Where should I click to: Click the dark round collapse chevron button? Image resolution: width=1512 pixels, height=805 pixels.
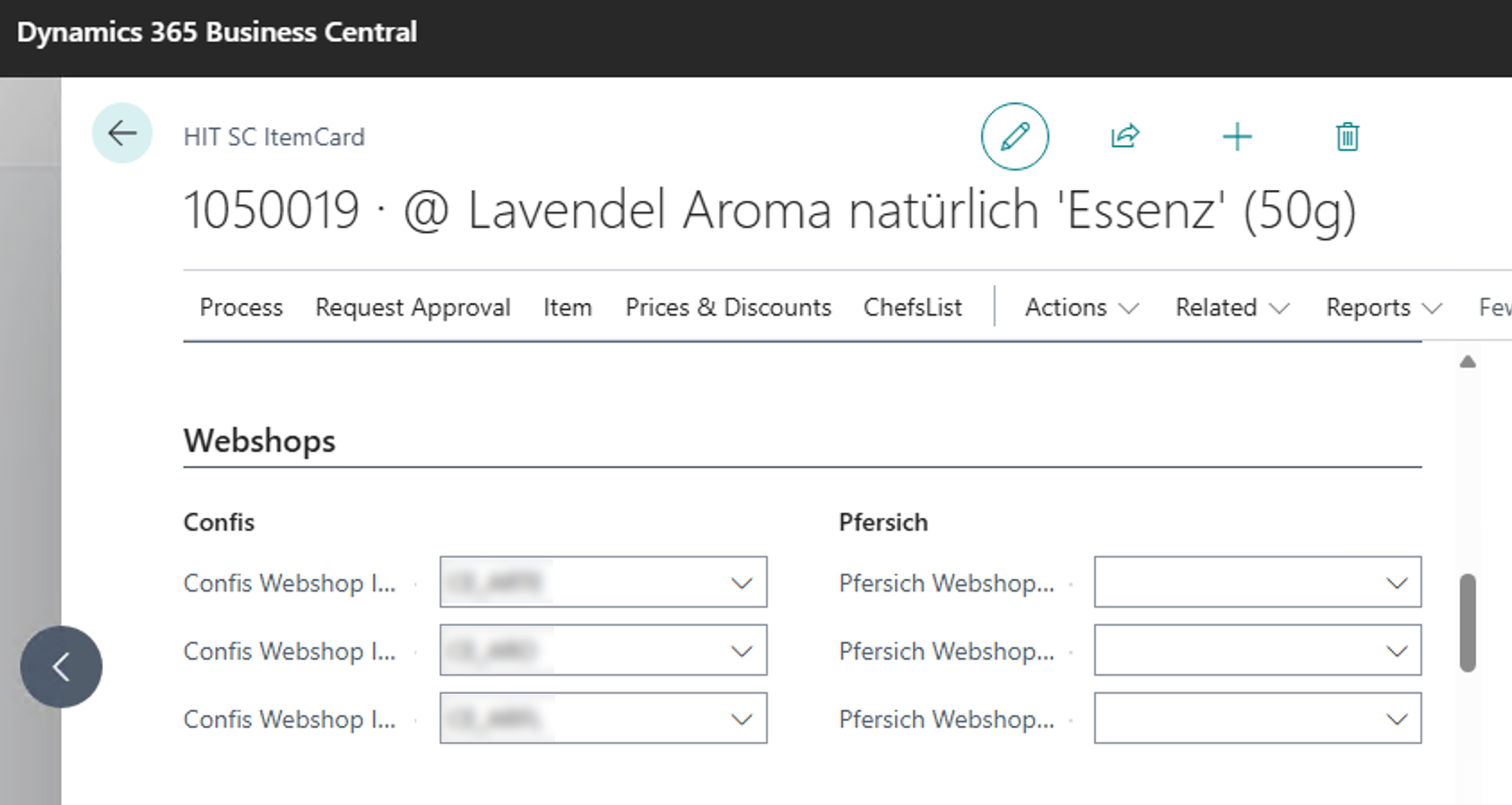point(61,667)
